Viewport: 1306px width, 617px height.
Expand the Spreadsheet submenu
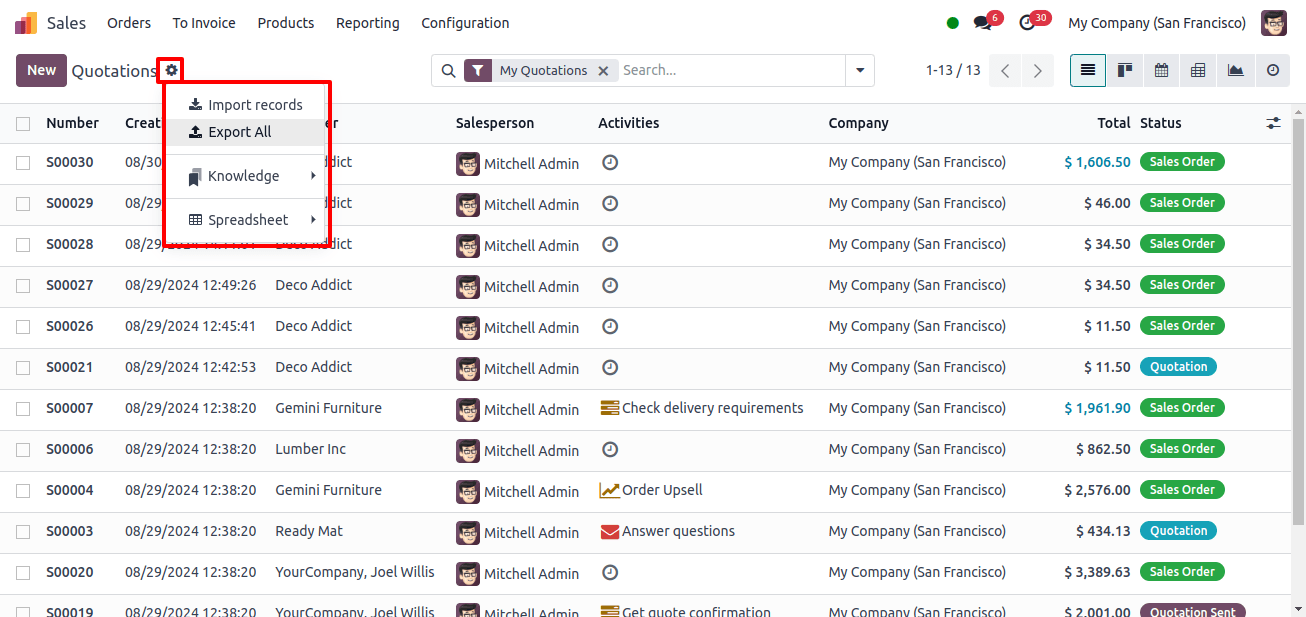click(x=247, y=220)
